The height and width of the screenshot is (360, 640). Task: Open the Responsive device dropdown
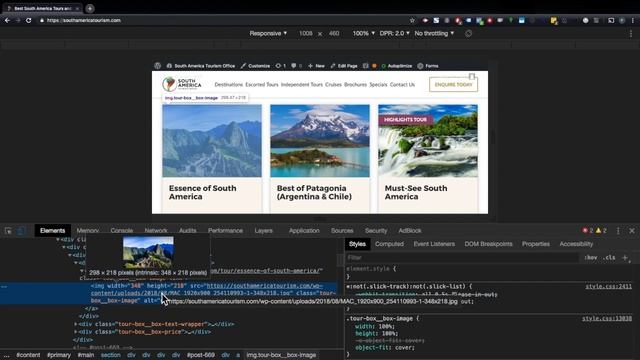(x=268, y=33)
